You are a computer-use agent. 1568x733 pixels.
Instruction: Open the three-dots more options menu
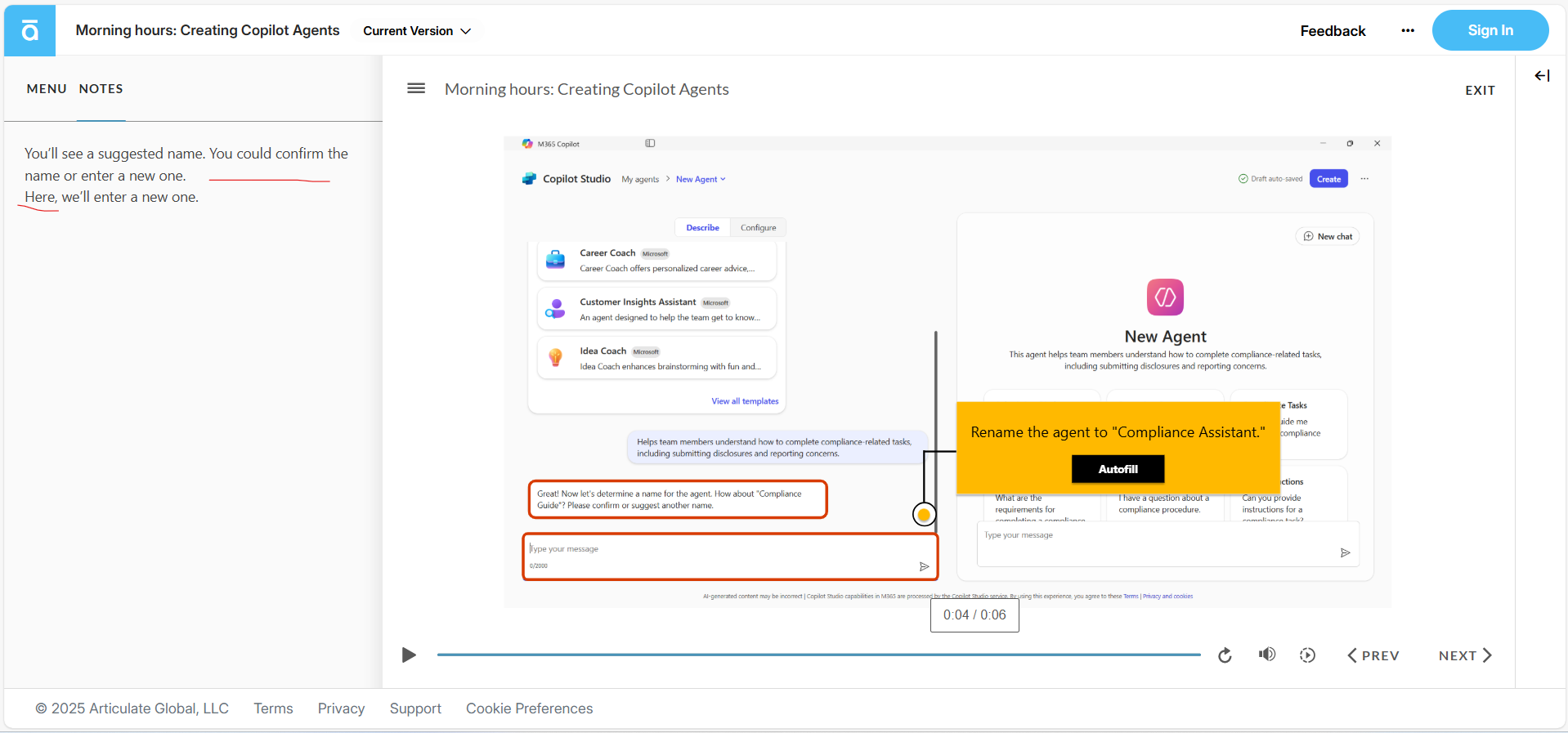point(1407,31)
